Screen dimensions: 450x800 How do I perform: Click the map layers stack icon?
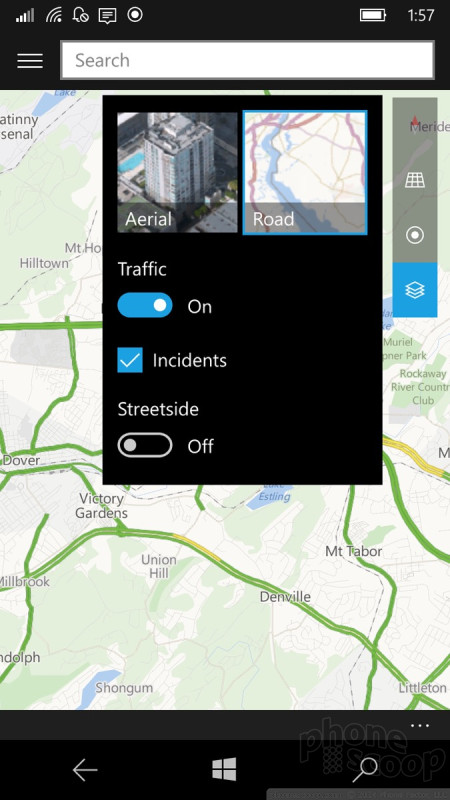(415, 290)
